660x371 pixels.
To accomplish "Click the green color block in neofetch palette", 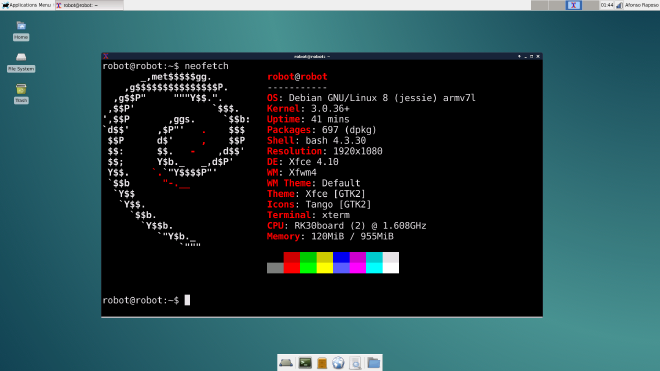I will tap(308, 262).
